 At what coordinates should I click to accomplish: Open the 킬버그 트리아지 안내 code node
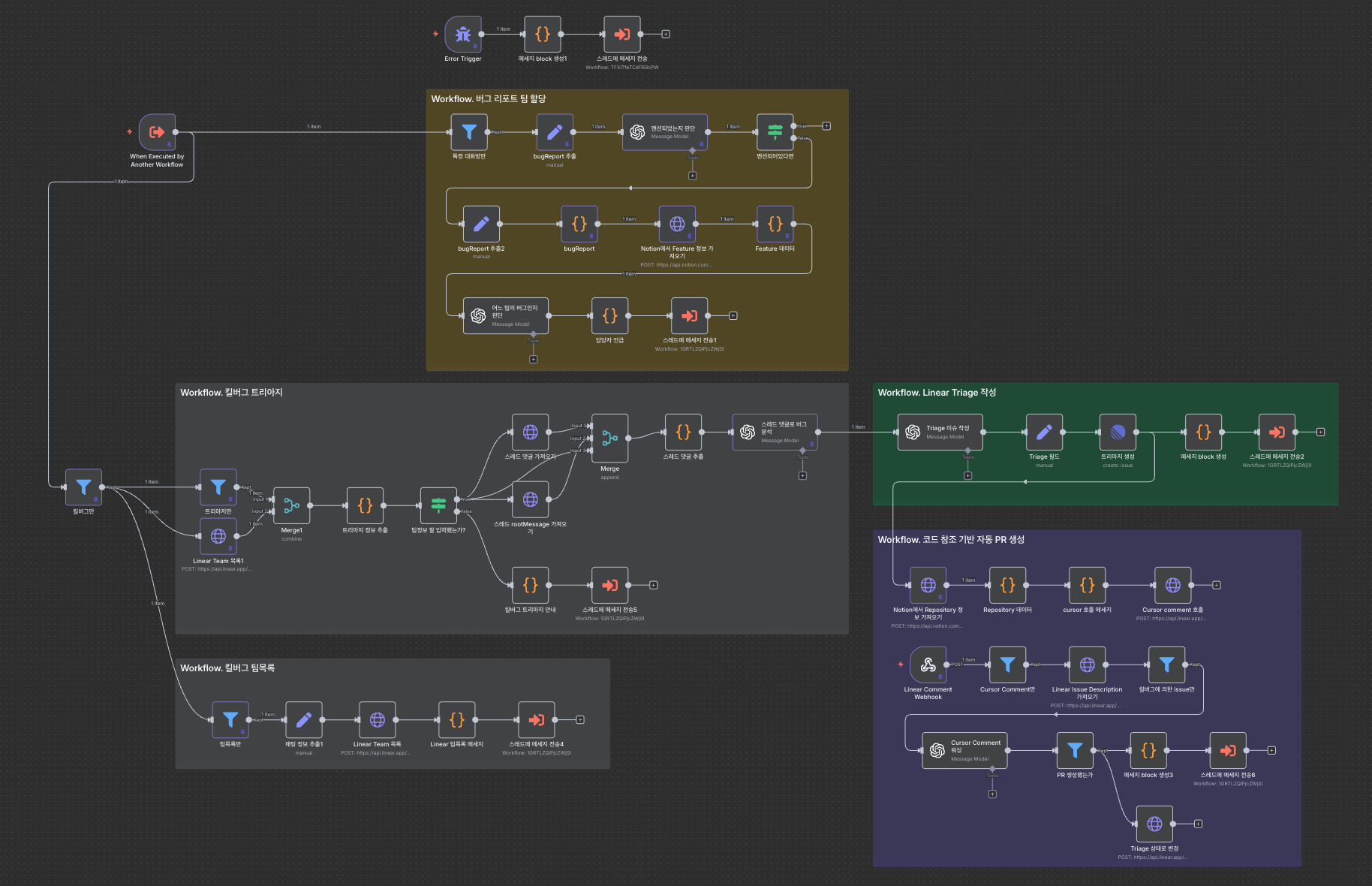531,586
